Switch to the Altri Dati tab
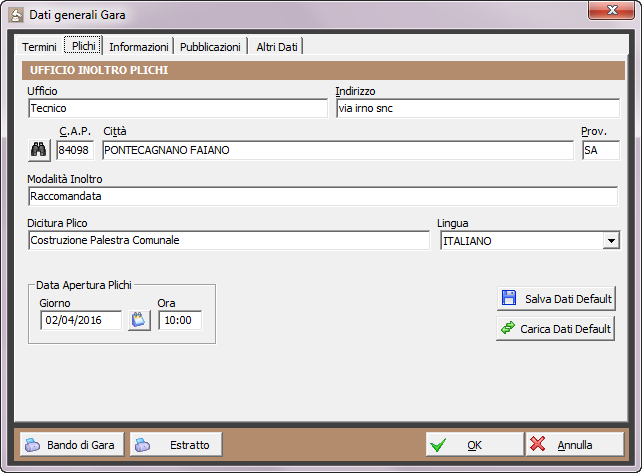Viewport: 642px width, 473px height. click(x=277, y=47)
